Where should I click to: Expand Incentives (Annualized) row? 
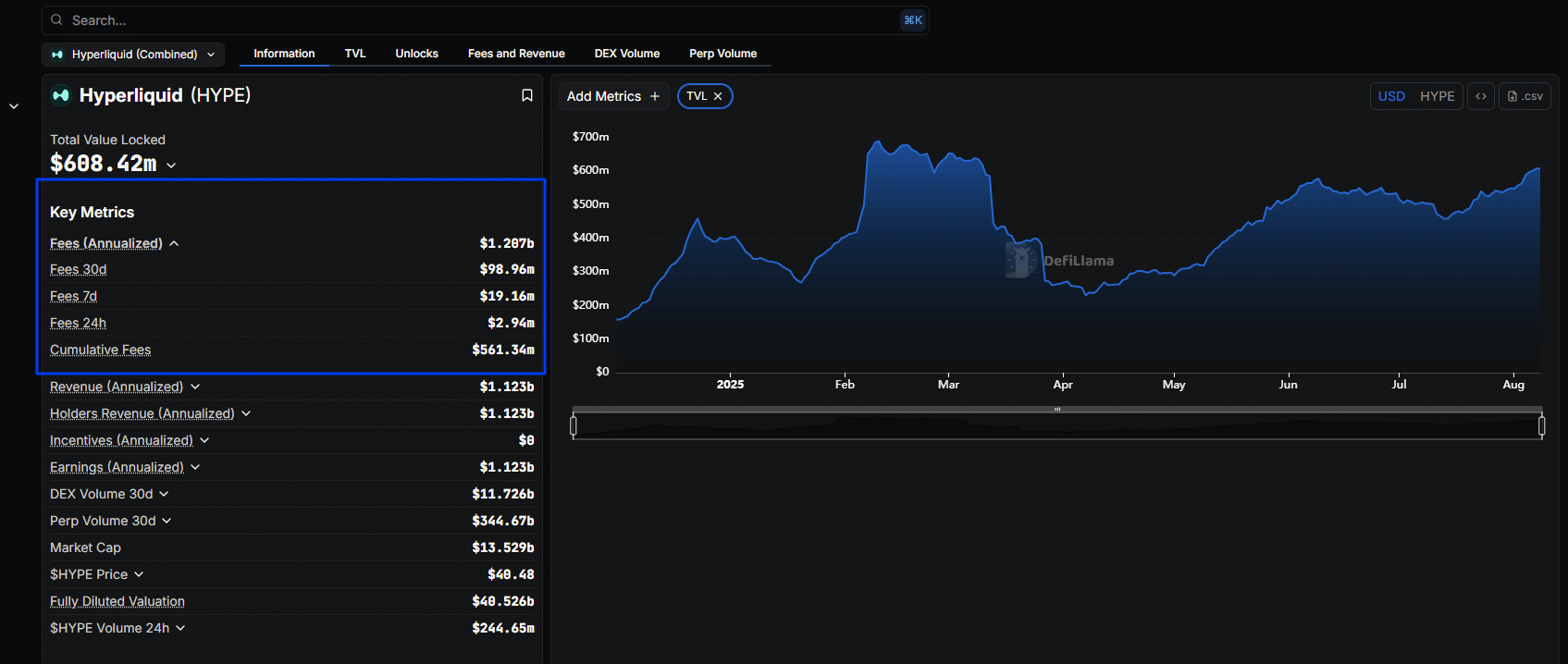coord(204,440)
